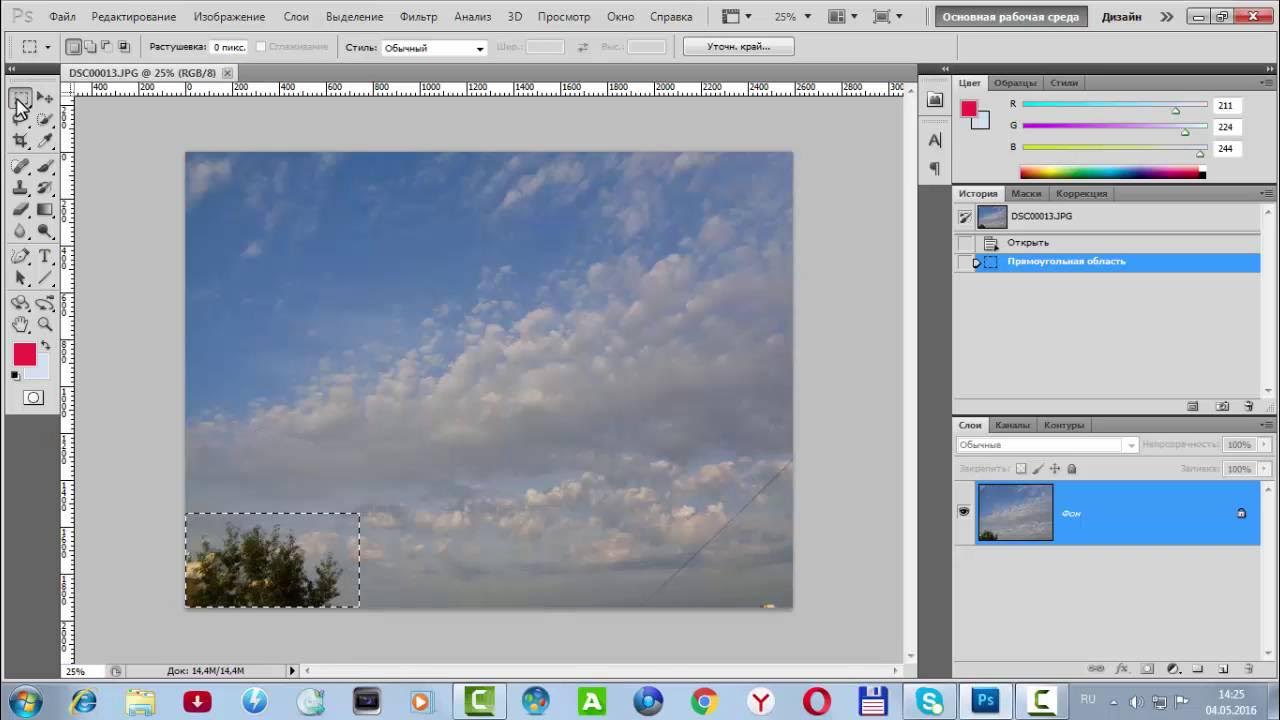Image resolution: width=1280 pixels, height=720 pixels.
Task: Open the tool preset picker arrow
Action: point(47,47)
